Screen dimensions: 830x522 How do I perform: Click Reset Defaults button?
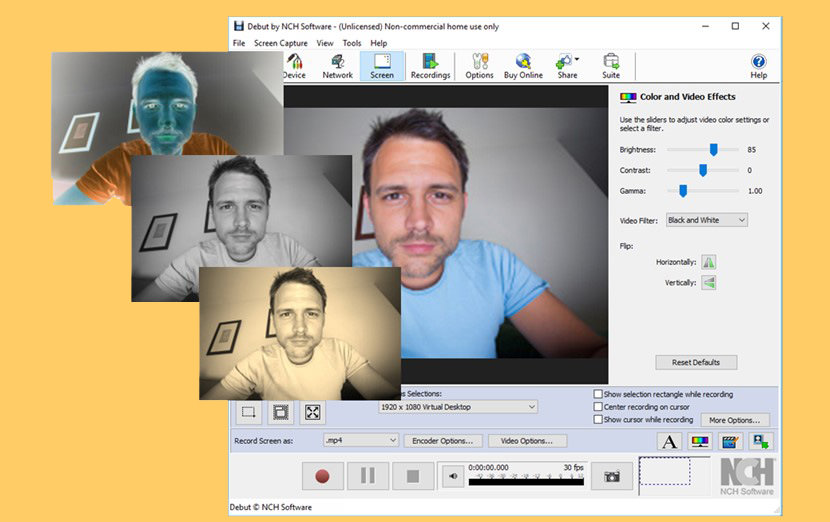[x=696, y=362]
